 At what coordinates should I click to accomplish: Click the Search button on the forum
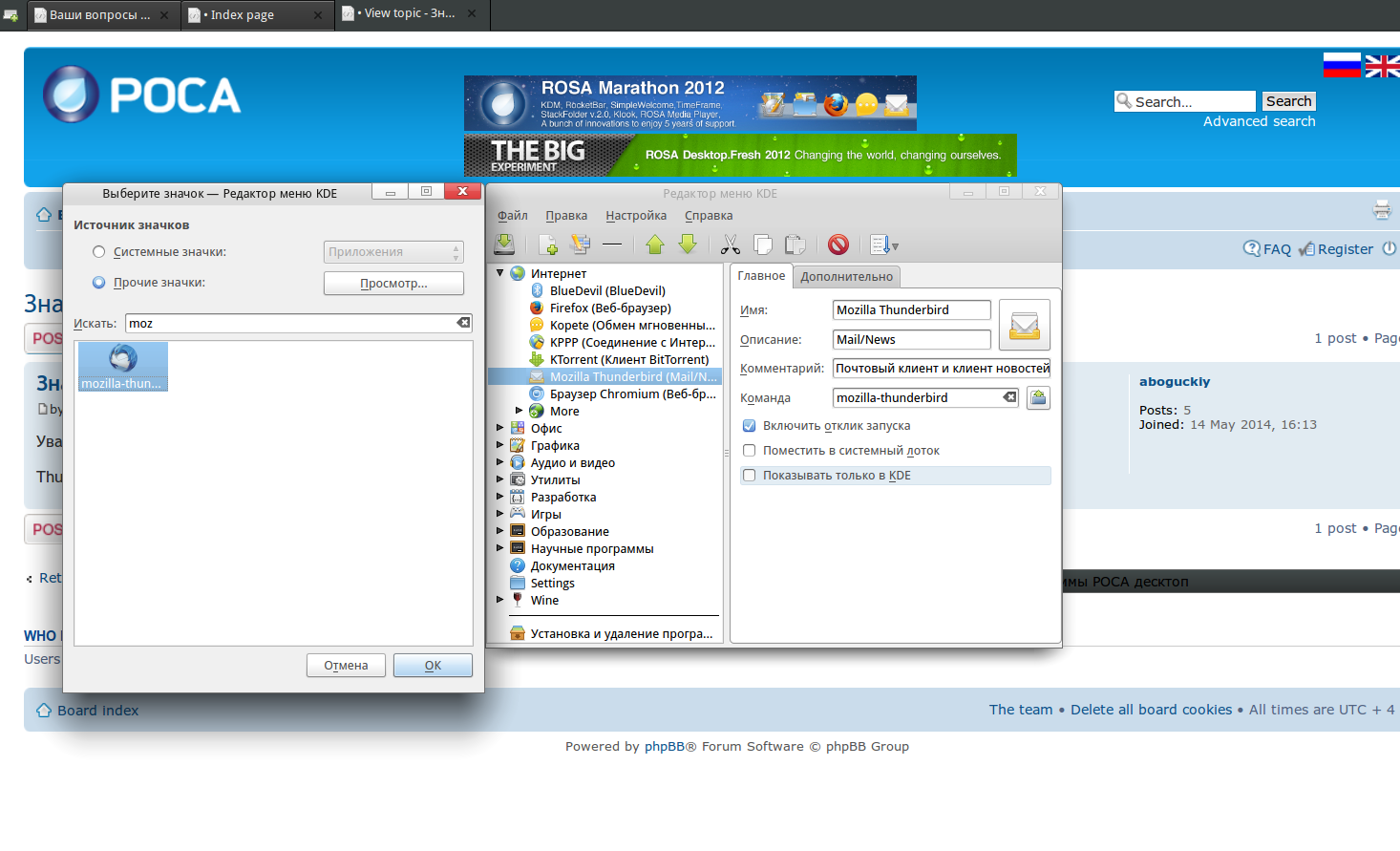(x=1289, y=101)
